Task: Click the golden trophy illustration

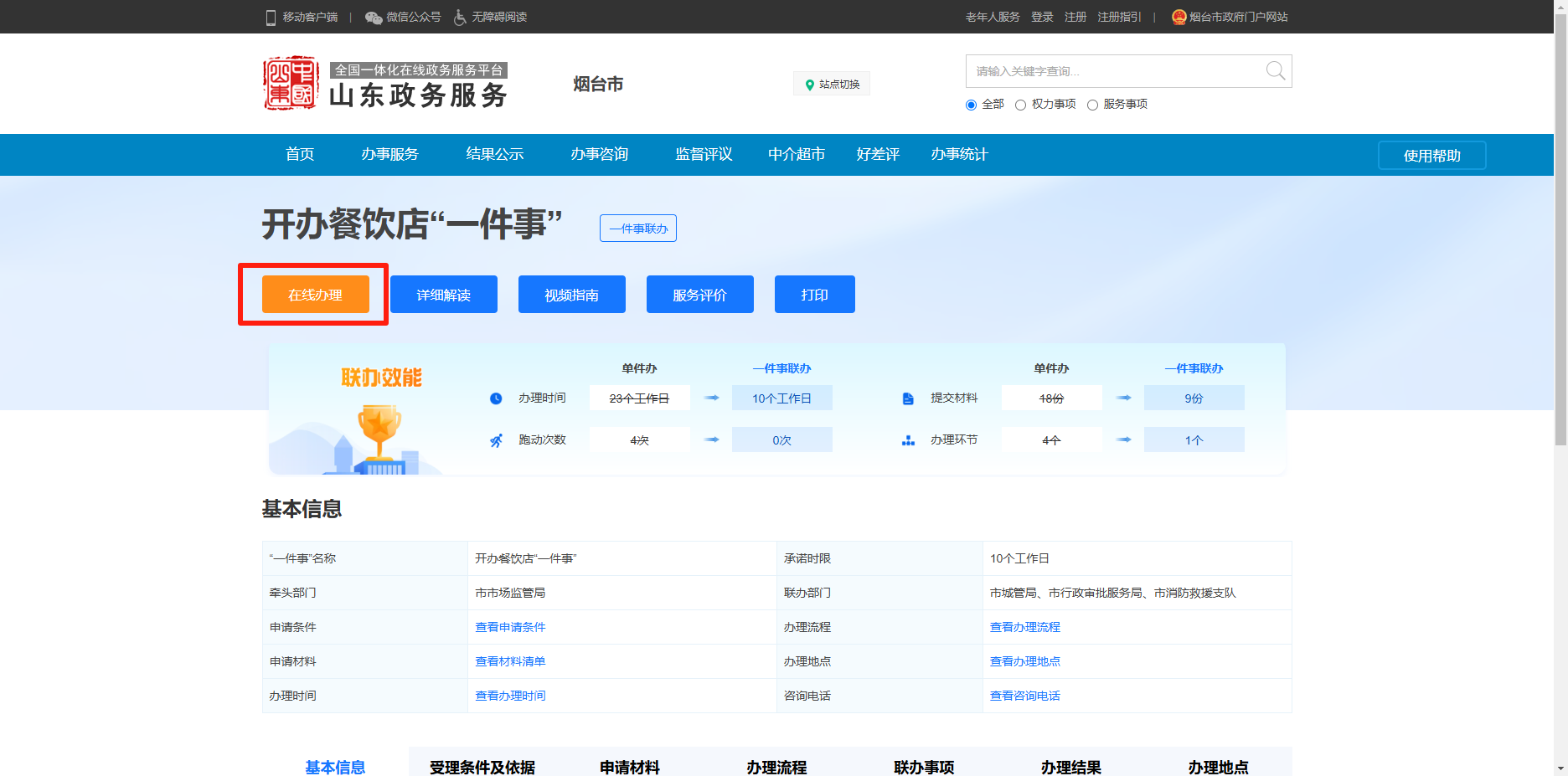Action: [x=379, y=429]
